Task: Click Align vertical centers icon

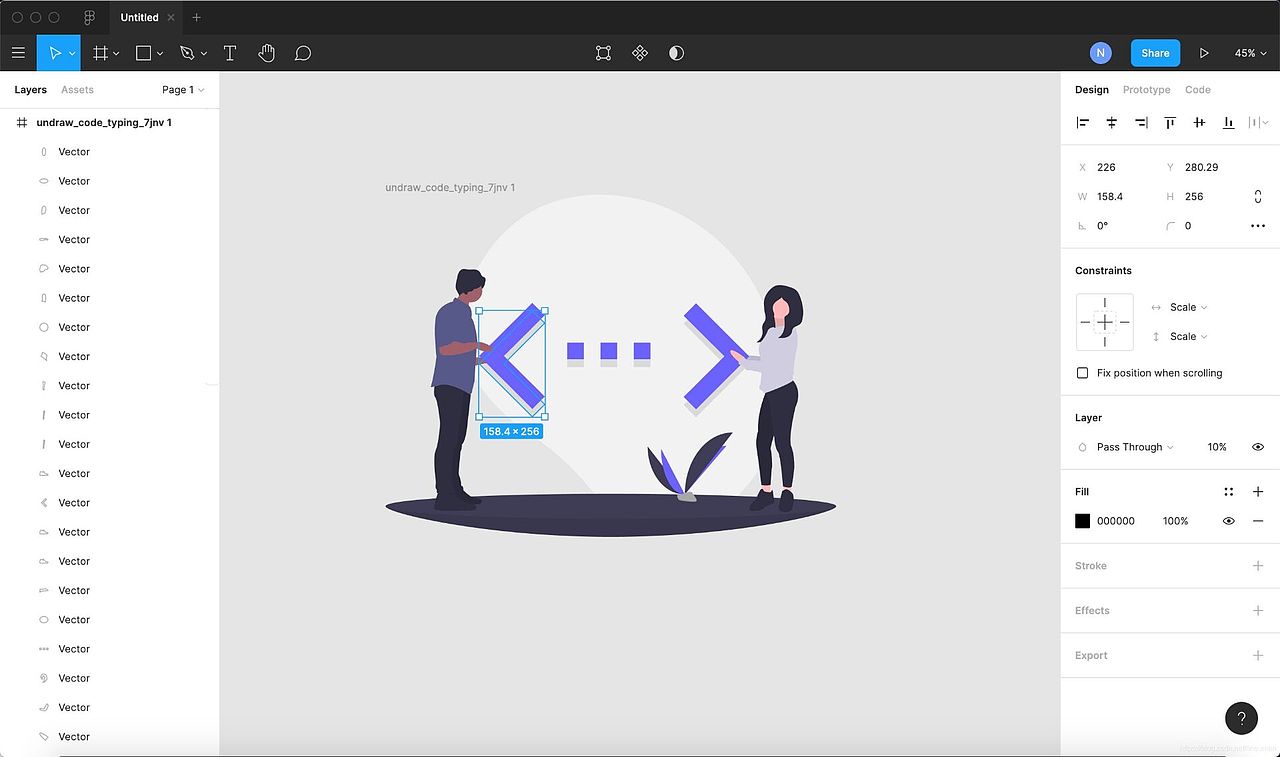Action: pos(1199,122)
